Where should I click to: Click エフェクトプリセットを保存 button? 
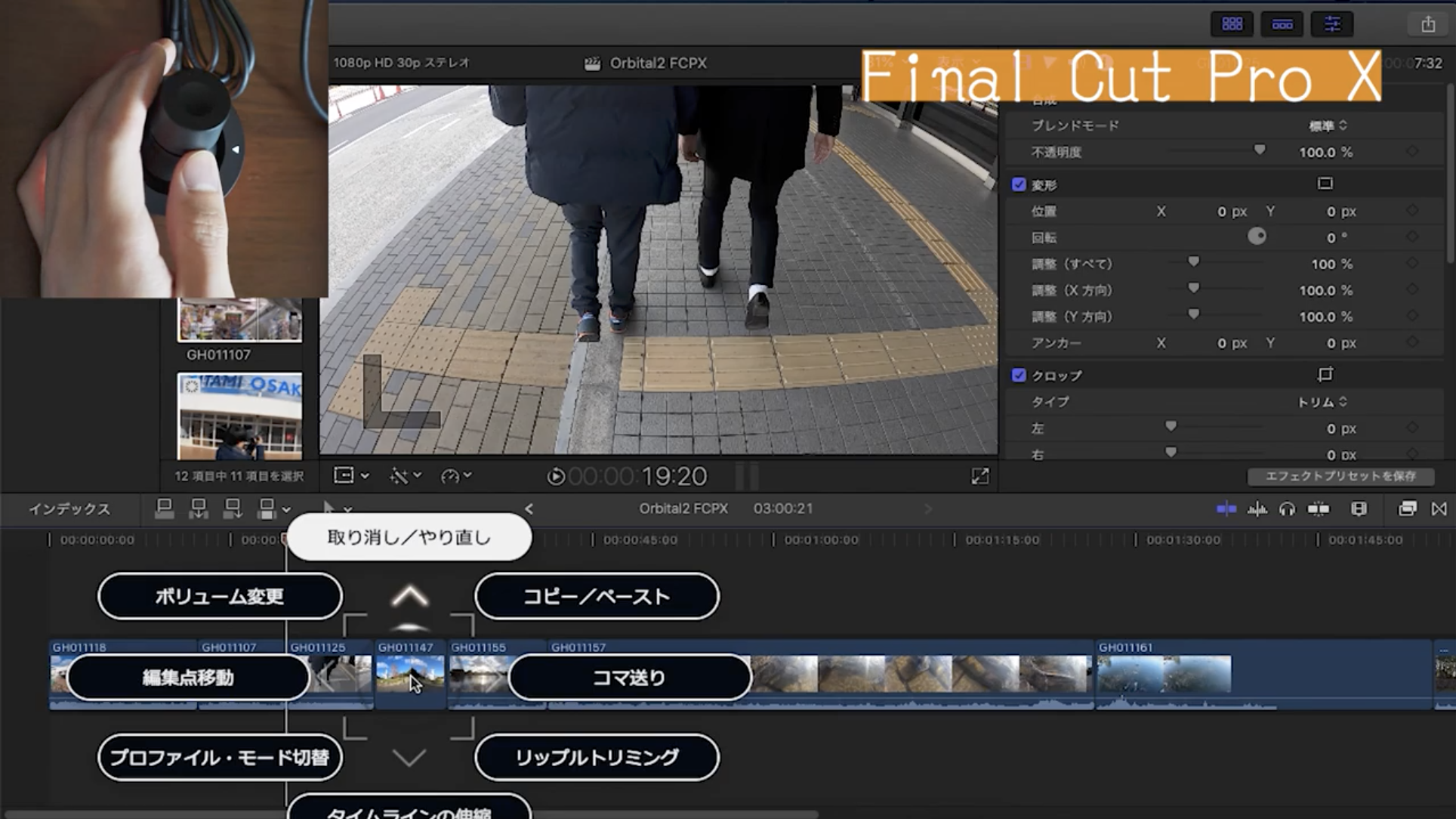click(x=1341, y=476)
